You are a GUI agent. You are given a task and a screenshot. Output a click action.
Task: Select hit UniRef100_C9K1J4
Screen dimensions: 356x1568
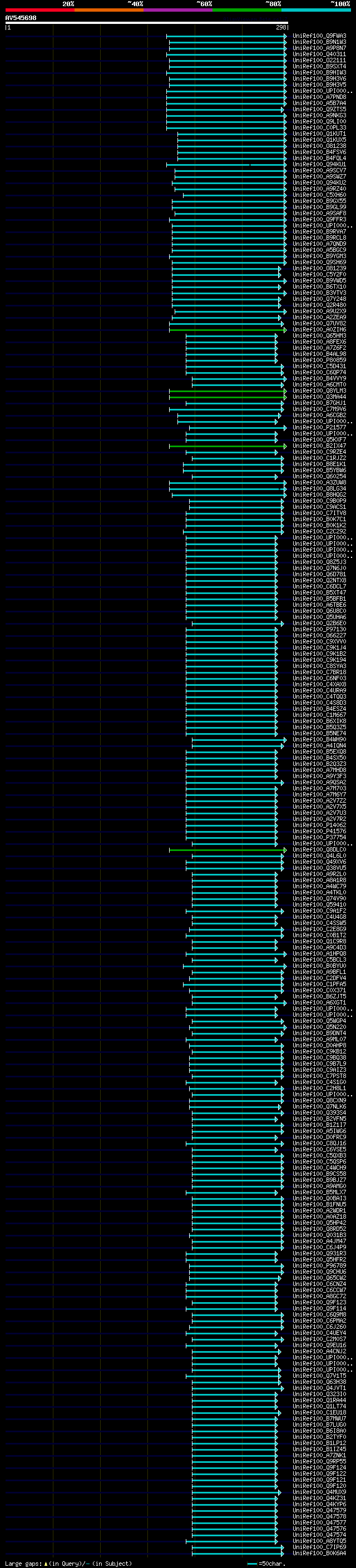click(x=319, y=647)
